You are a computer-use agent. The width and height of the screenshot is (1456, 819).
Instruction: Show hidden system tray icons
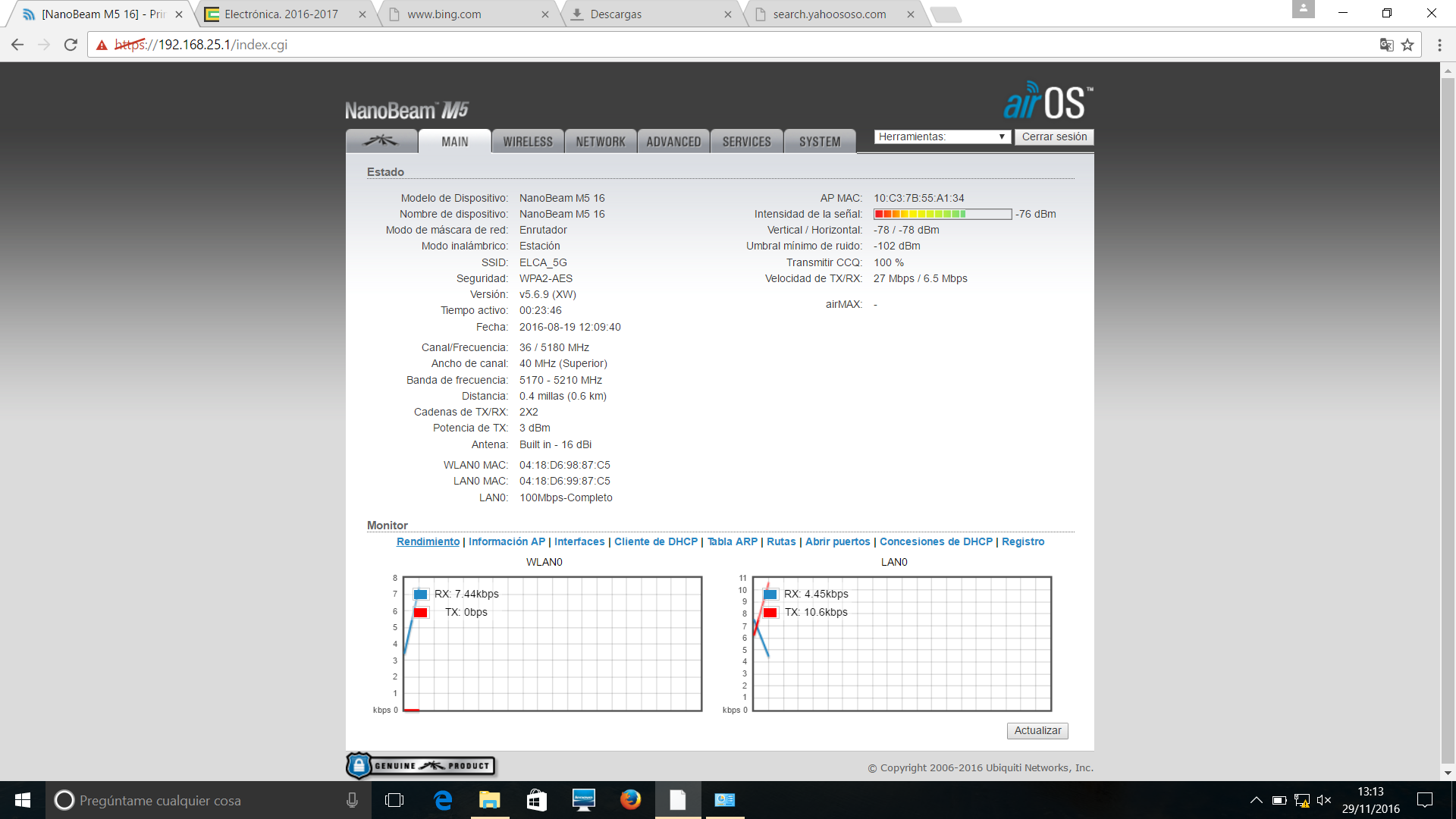pyautogui.click(x=1257, y=800)
